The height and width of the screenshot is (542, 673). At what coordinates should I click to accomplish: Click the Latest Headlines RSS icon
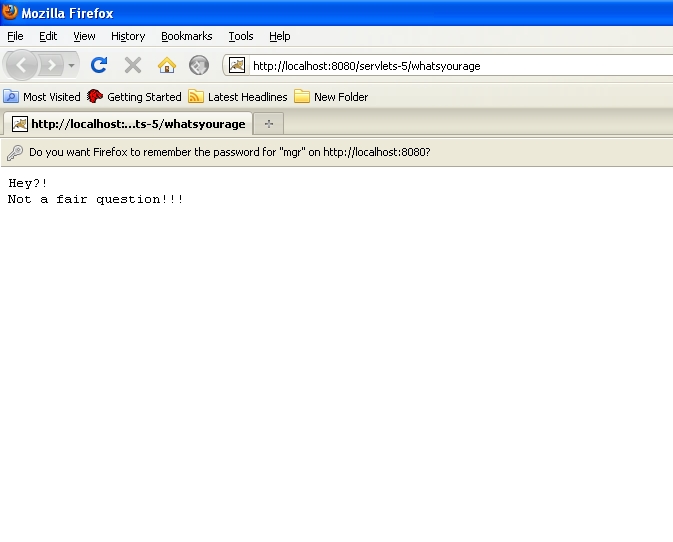tap(196, 97)
